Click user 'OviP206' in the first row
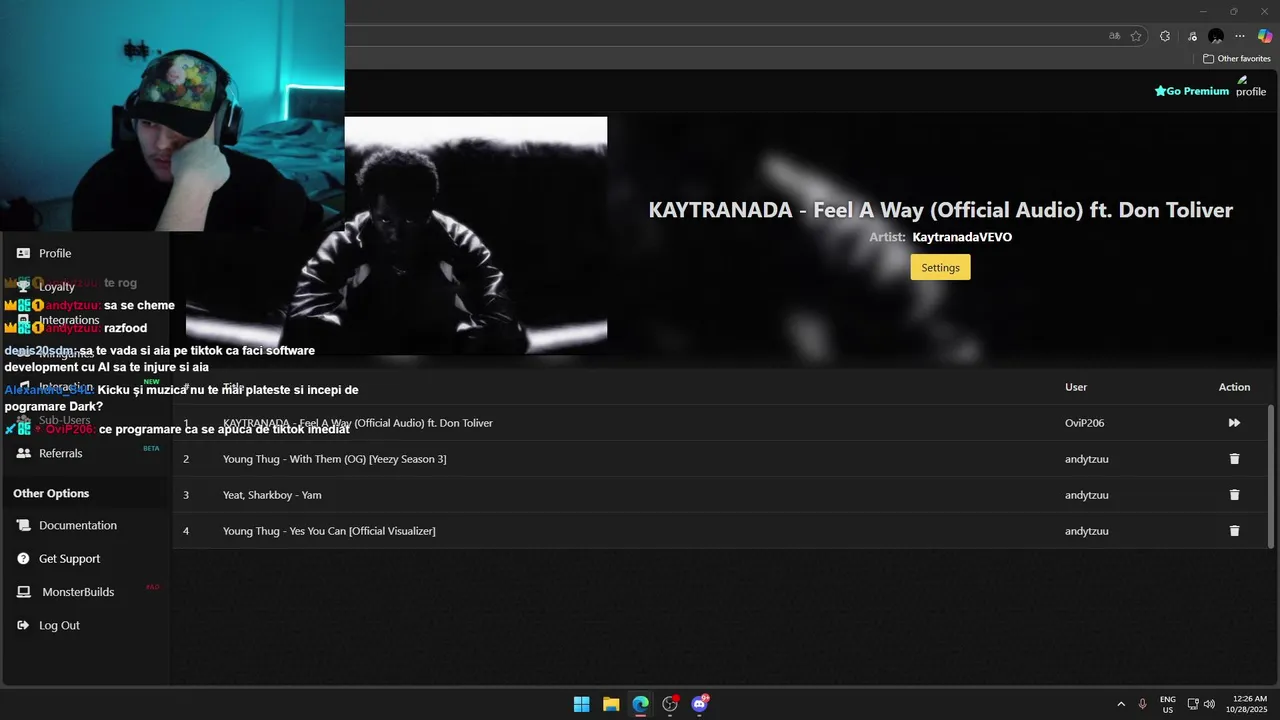Image resolution: width=1280 pixels, height=720 pixels. click(x=1084, y=423)
